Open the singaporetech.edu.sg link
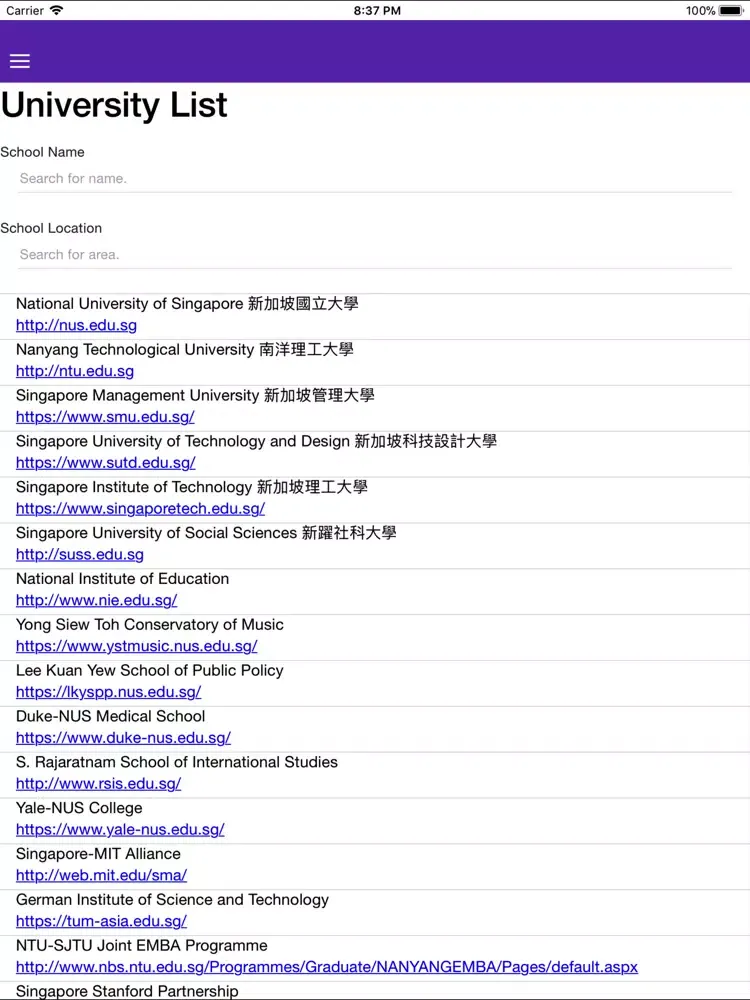This screenshot has width=750, height=1000. point(140,509)
